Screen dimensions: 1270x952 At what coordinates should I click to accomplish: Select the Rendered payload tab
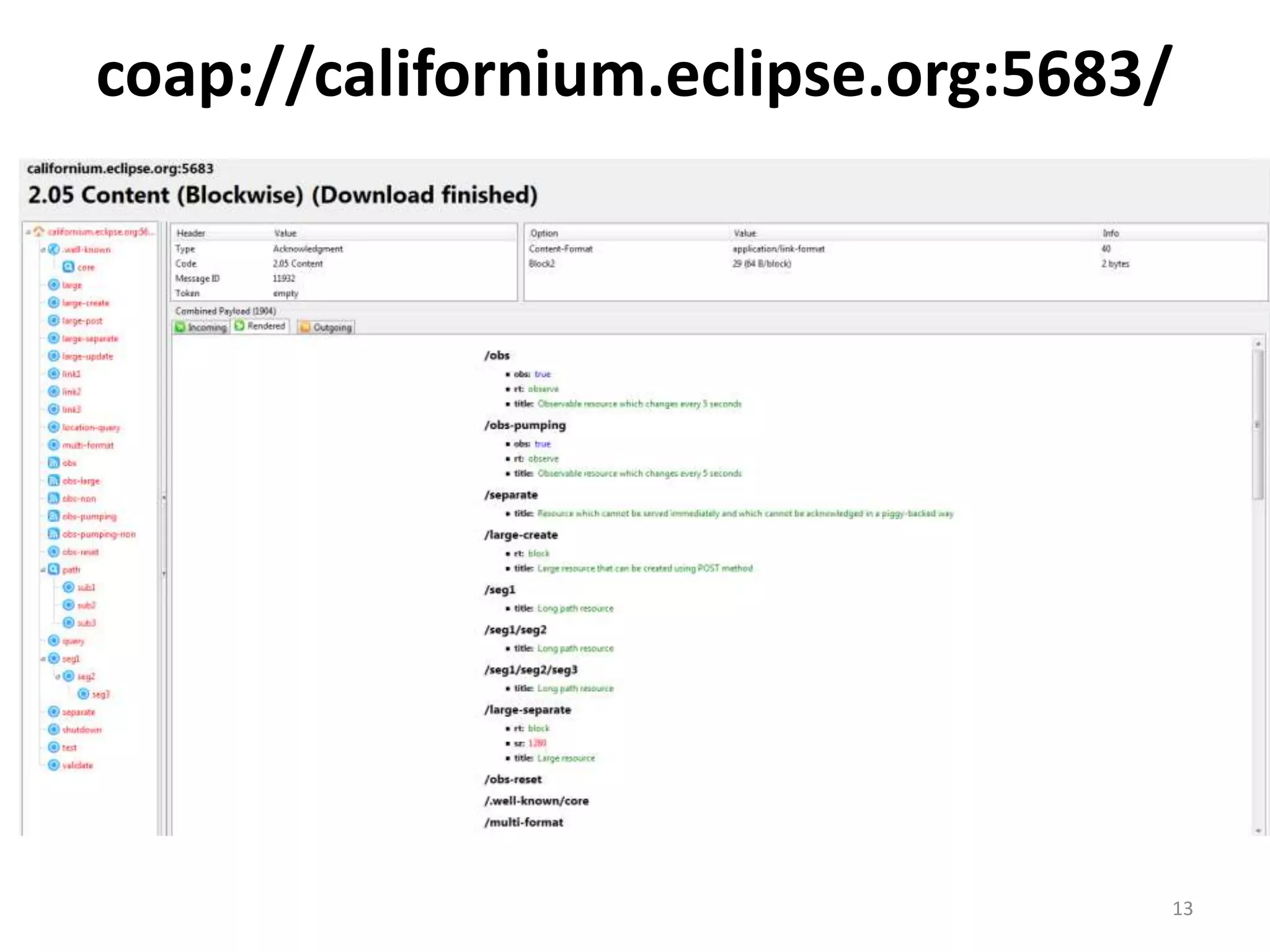pyautogui.click(x=260, y=326)
